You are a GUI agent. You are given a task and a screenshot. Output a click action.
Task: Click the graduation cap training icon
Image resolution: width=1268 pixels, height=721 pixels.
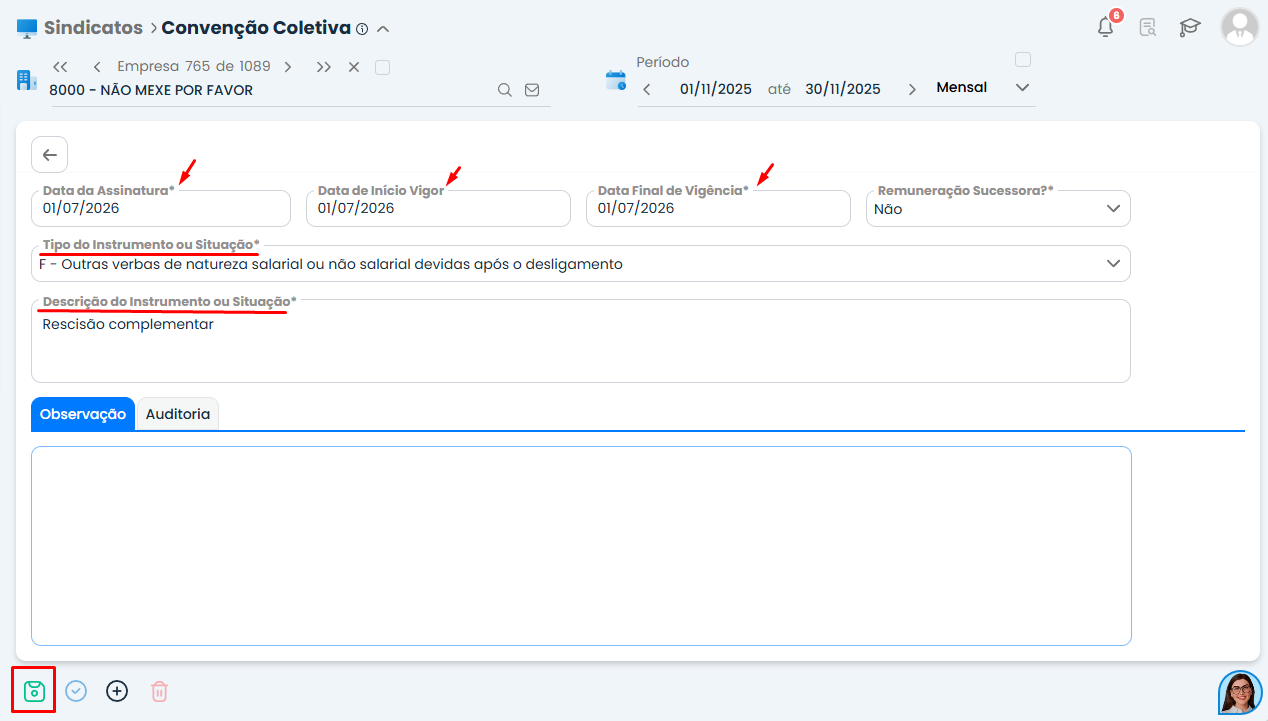(1190, 28)
